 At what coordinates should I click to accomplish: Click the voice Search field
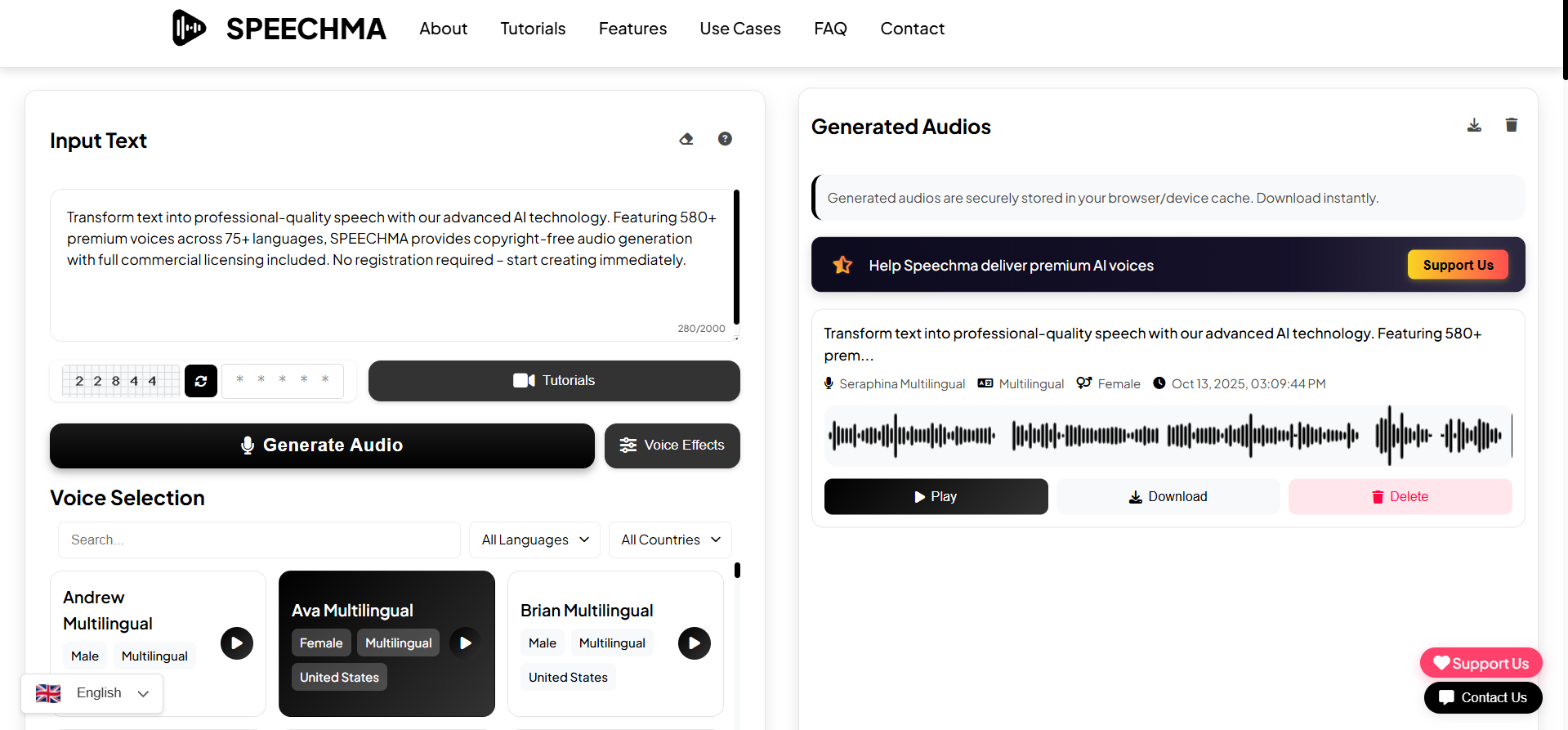pyautogui.click(x=259, y=540)
